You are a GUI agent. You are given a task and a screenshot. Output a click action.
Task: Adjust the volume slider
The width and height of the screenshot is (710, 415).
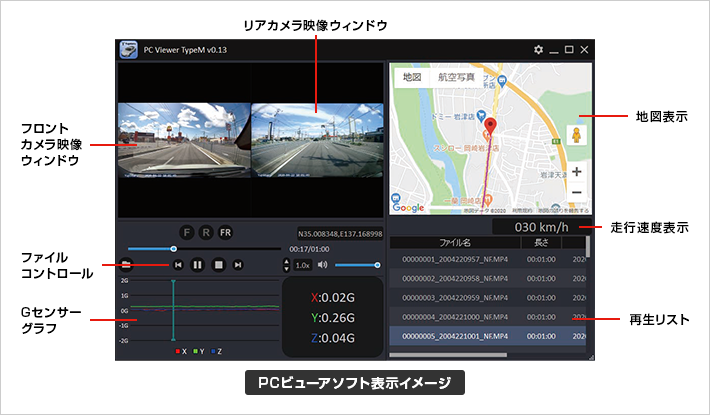[356, 265]
